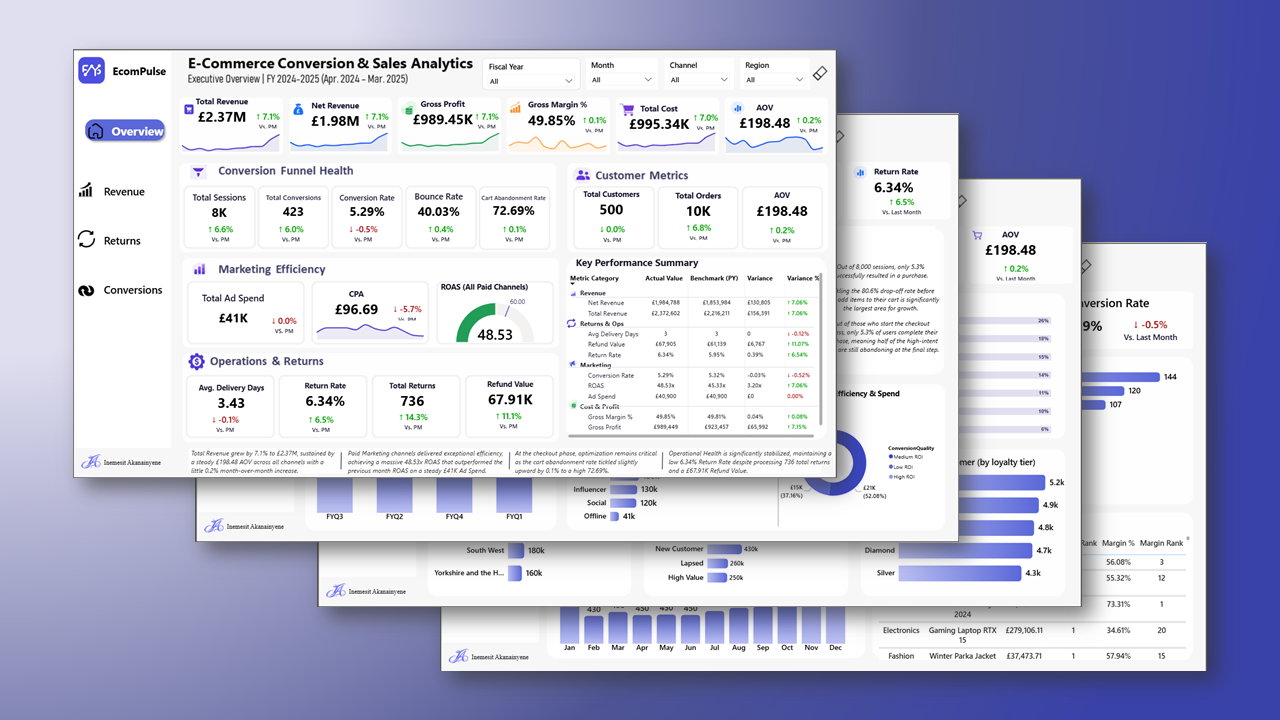Click the Net Revenue money bag icon
The image size is (1280, 720).
point(298,109)
